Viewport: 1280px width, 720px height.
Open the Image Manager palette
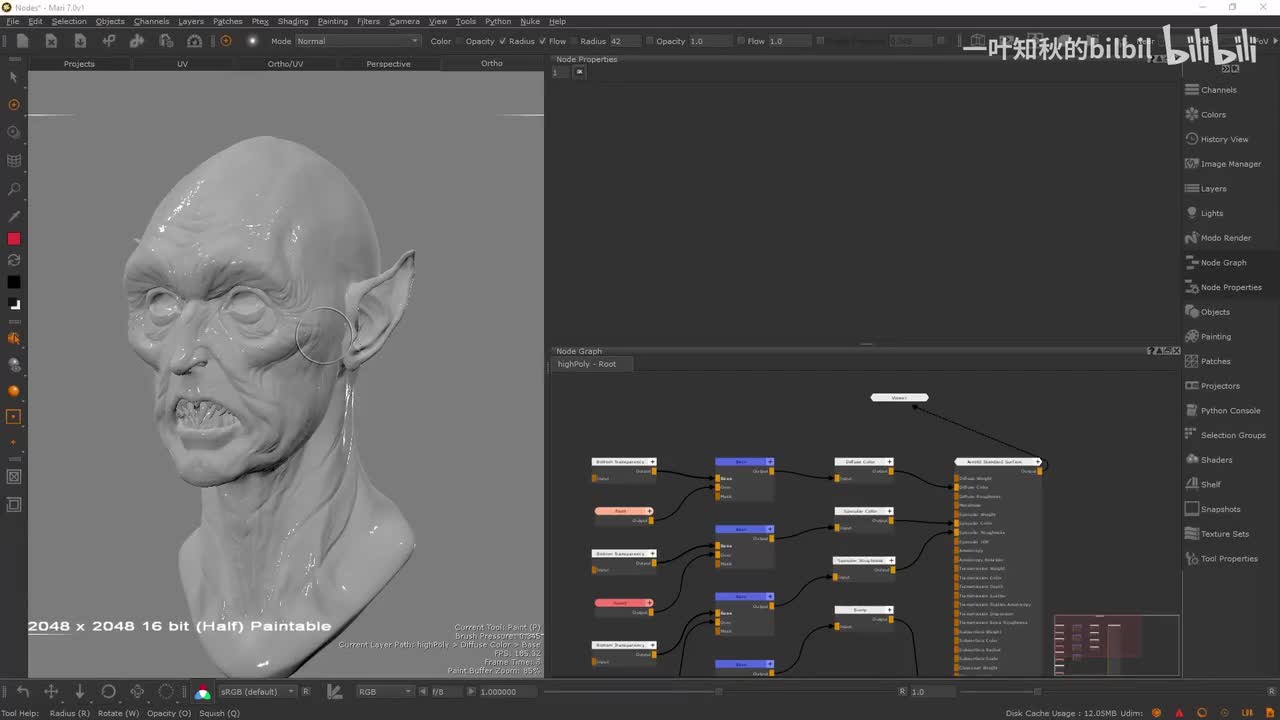[x=1230, y=164]
